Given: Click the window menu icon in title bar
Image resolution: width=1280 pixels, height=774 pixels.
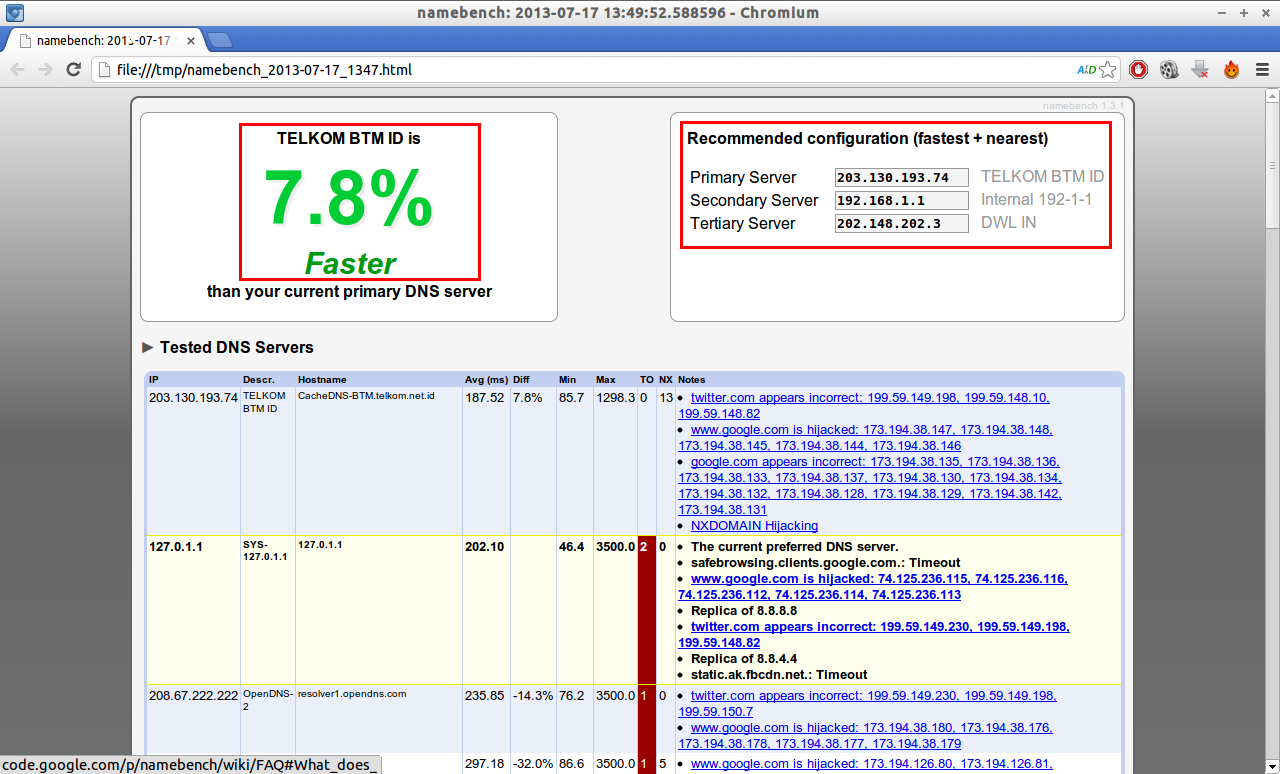Looking at the screenshot, I should (14, 13).
